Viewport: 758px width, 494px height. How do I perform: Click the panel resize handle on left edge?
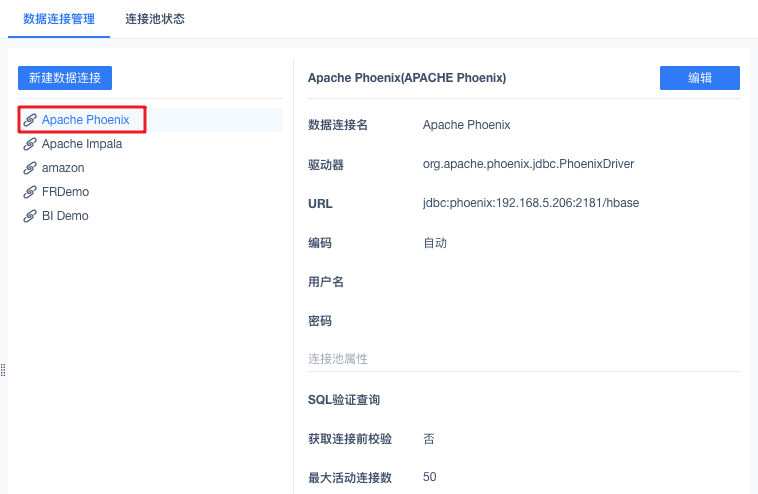point(3,370)
